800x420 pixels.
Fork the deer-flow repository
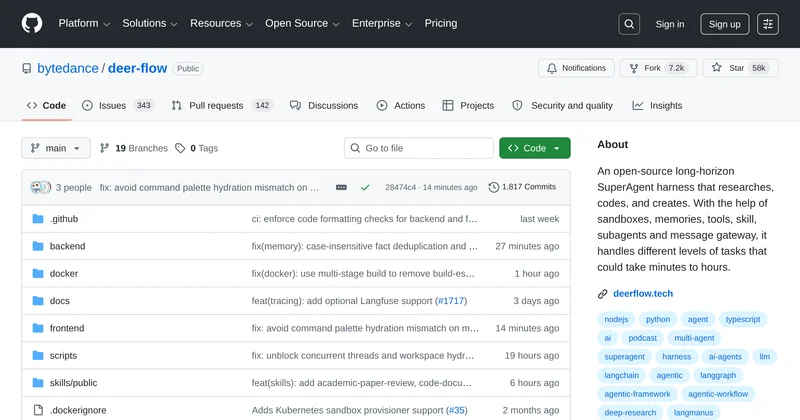coord(645,68)
